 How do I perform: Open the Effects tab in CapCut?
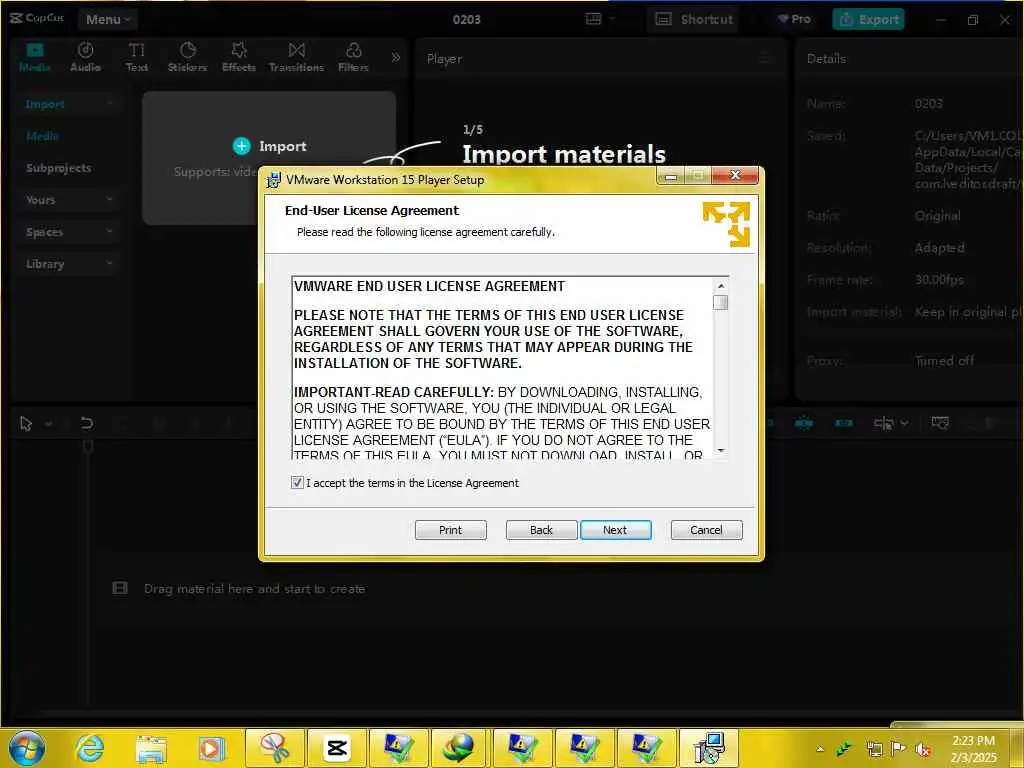pos(238,57)
